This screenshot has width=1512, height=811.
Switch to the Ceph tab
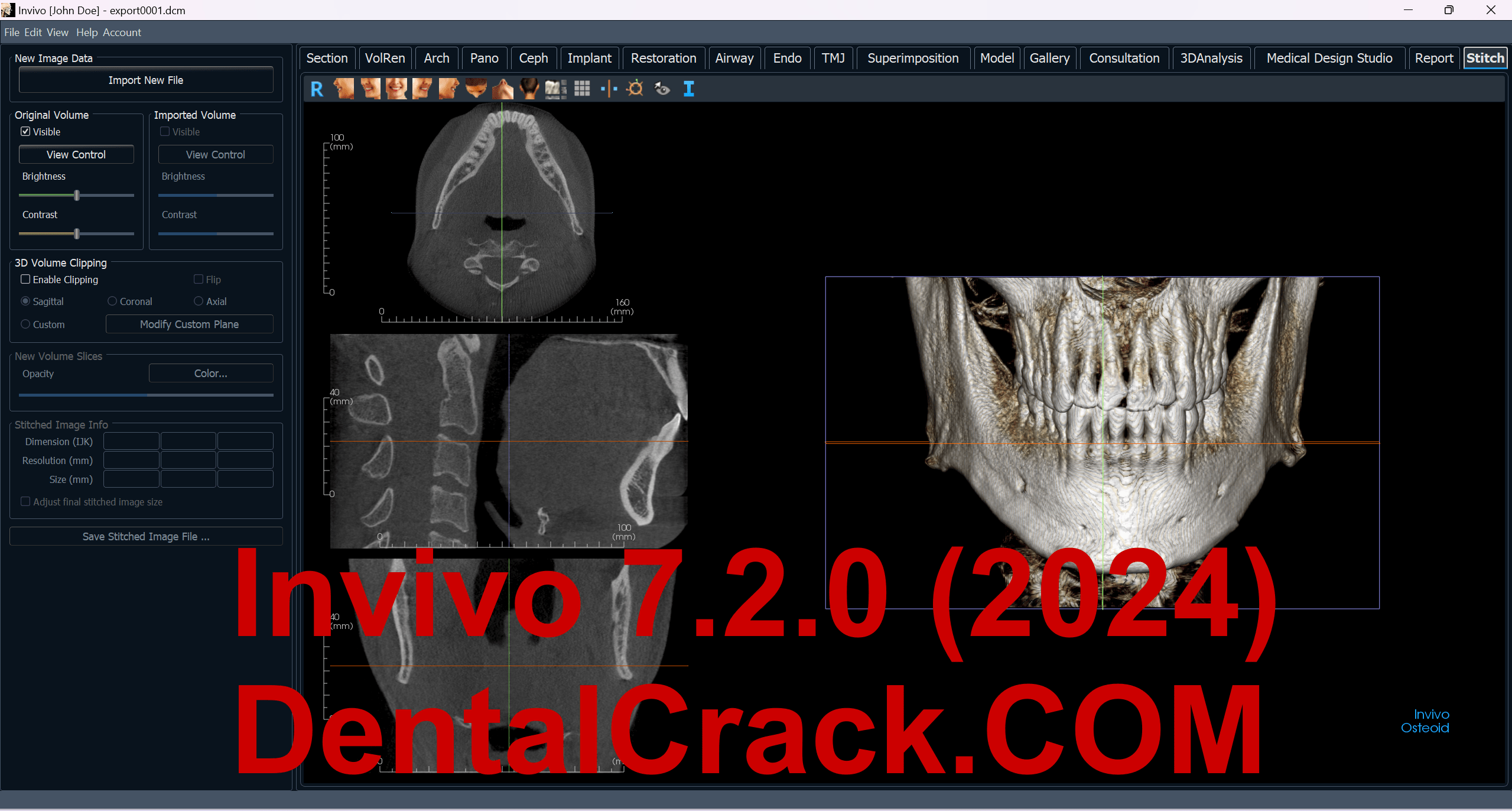pos(534,58)
